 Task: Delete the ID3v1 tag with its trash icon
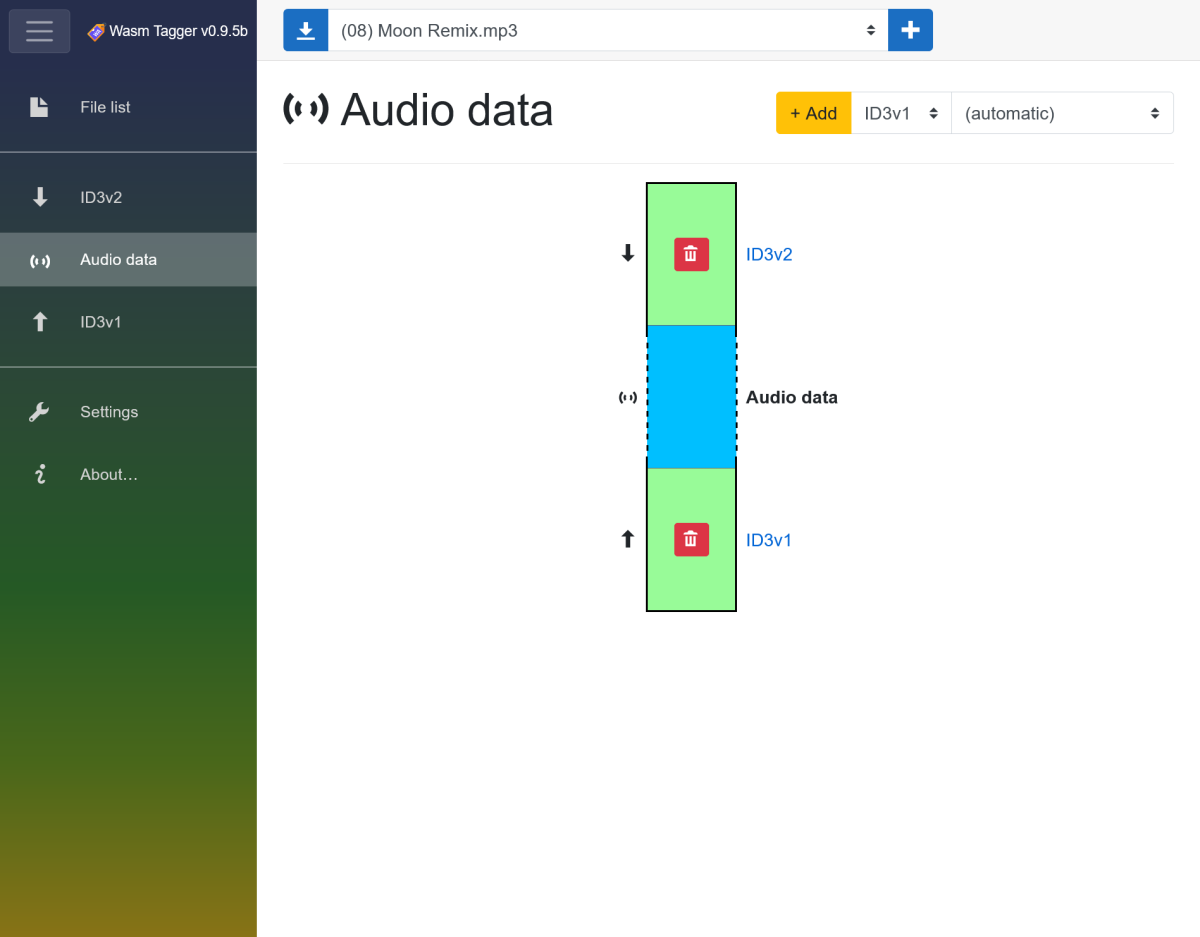(691, 539)
